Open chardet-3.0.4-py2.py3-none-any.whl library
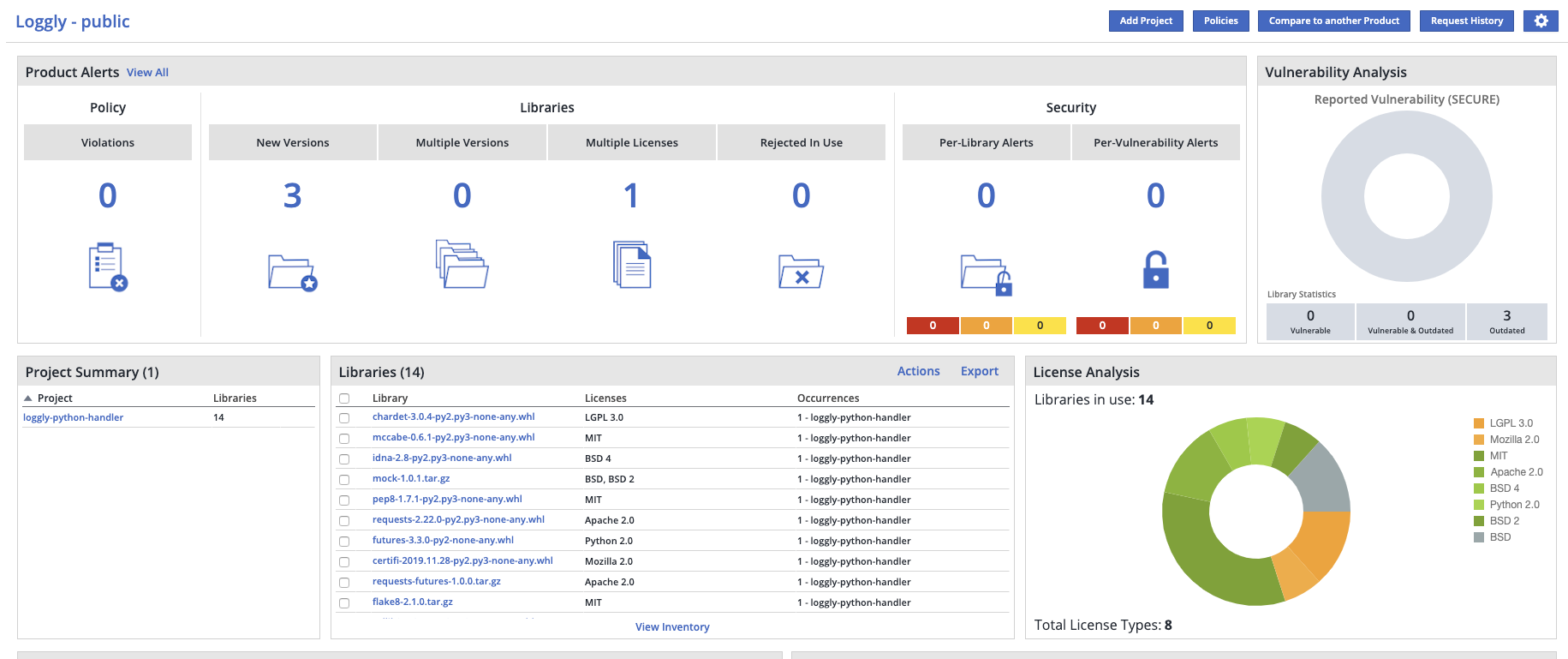Viewport: 1568px width, 659px height. [x=453, y=416]
